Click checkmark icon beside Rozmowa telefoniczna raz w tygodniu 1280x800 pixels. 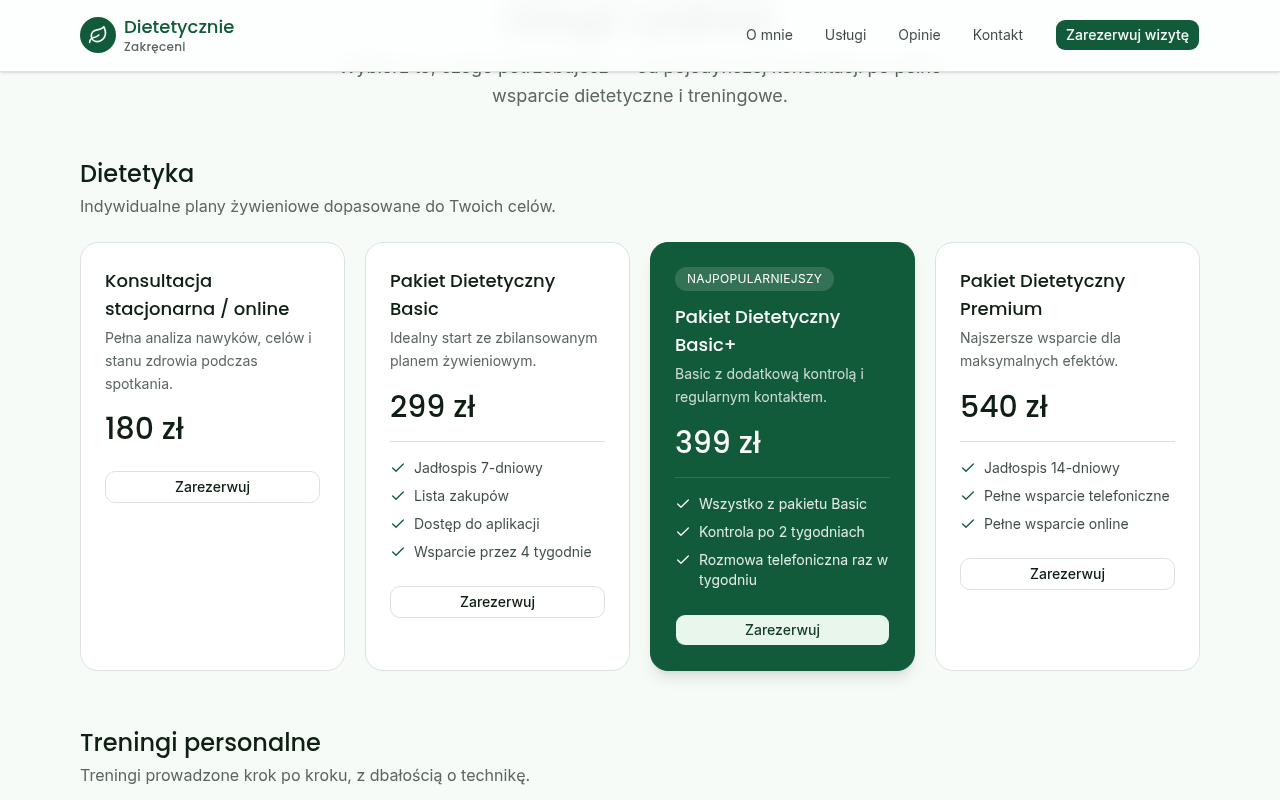(x=683, y=560)
